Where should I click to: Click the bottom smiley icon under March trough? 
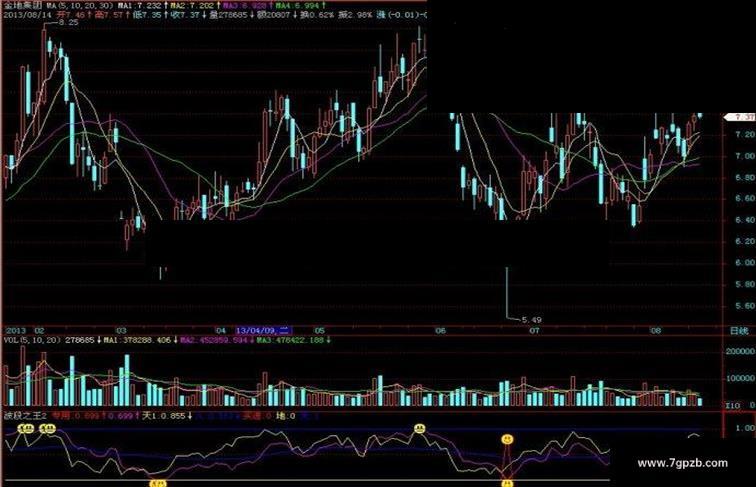point(158,482)
